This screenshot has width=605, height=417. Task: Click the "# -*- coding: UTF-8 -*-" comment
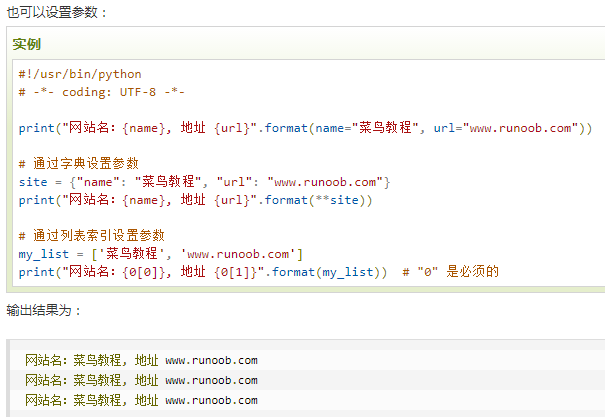coord(102,92)
